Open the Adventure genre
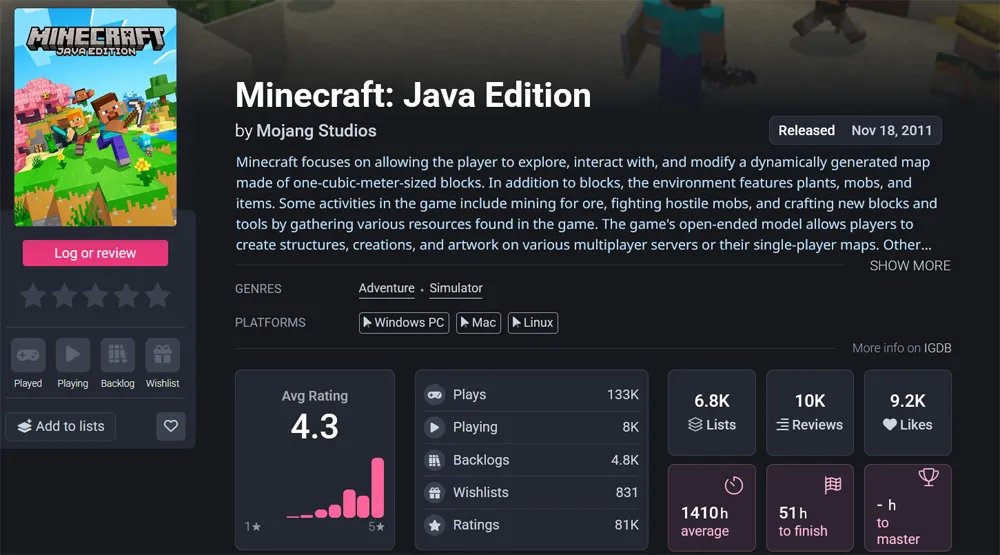The width and height of the screenshot is (1000, 555). pyautogui.click(x=386, y=288)
